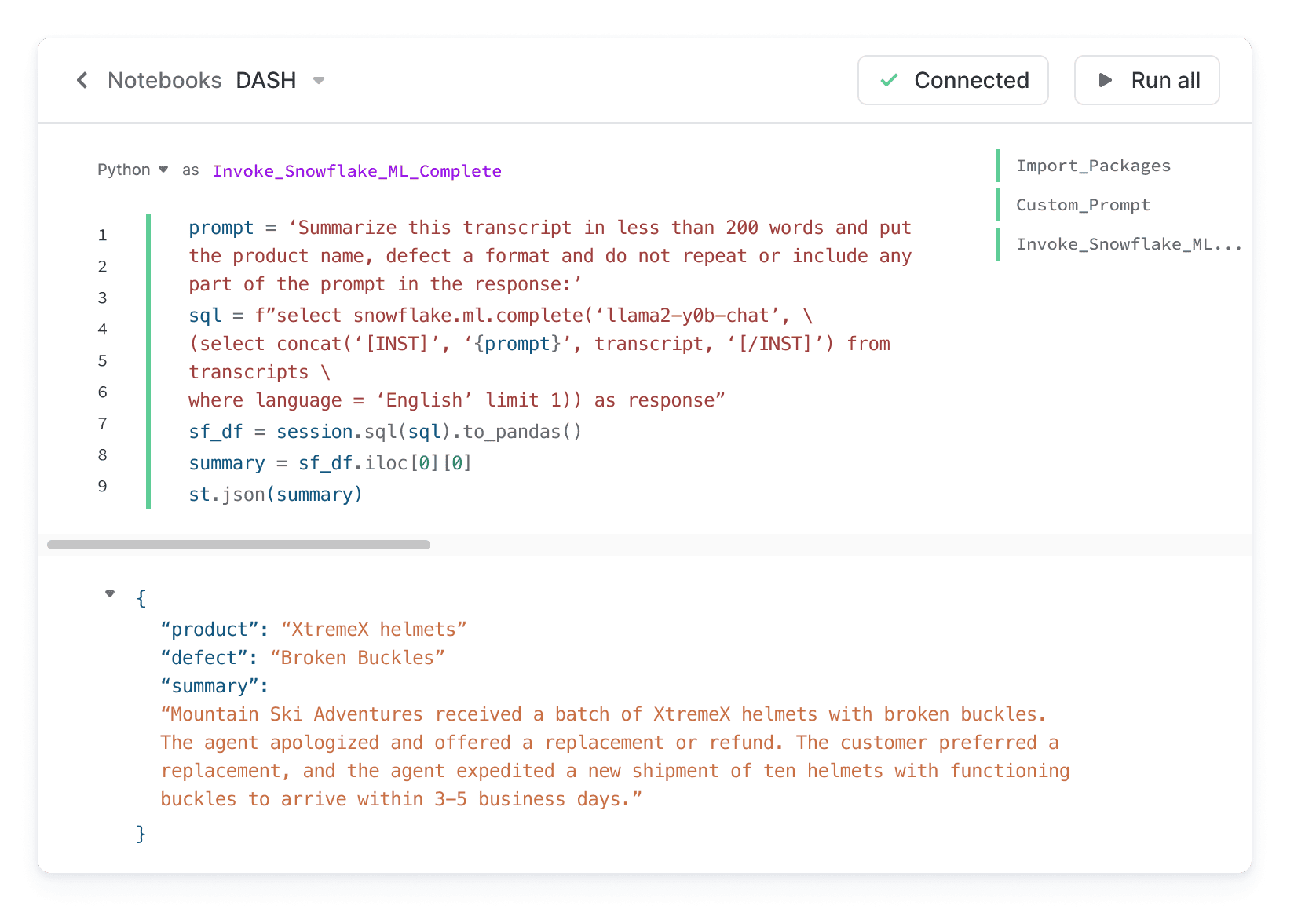
Task: Click the "XtremeX helmets" product value
Action: coord(374,630)
